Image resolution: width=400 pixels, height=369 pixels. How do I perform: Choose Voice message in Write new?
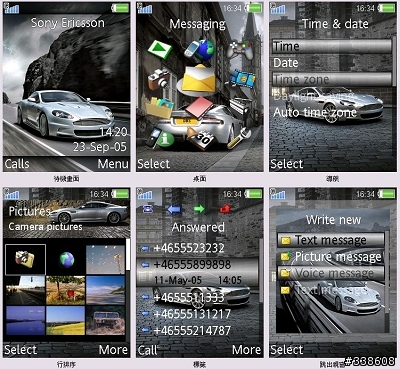pos(331,273)
